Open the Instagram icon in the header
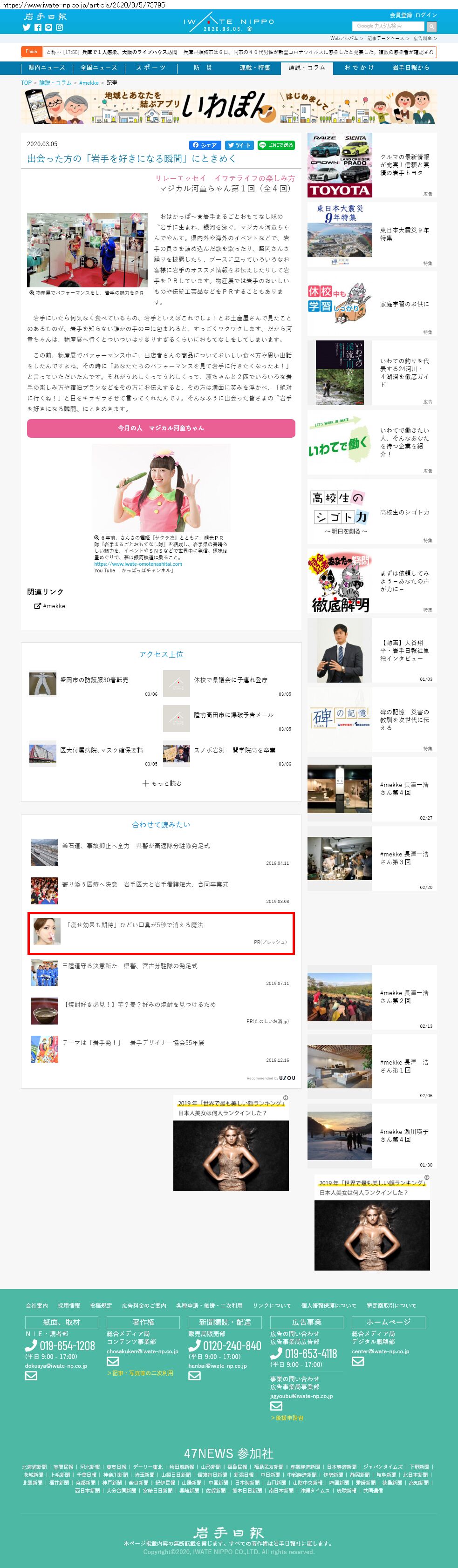The image size is (458, 1568). point(60,27)
